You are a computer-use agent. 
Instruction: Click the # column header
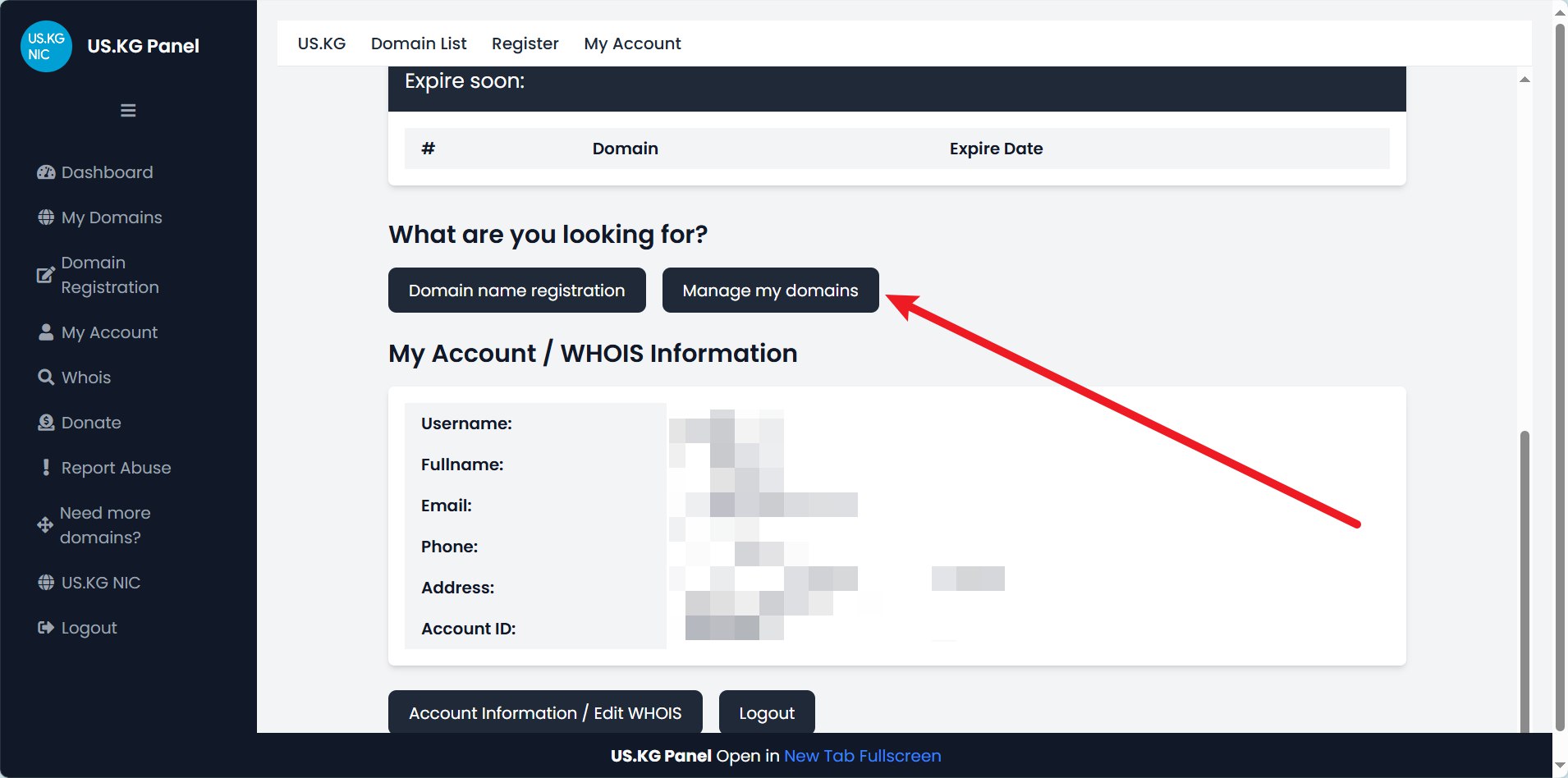coord(428,149)
